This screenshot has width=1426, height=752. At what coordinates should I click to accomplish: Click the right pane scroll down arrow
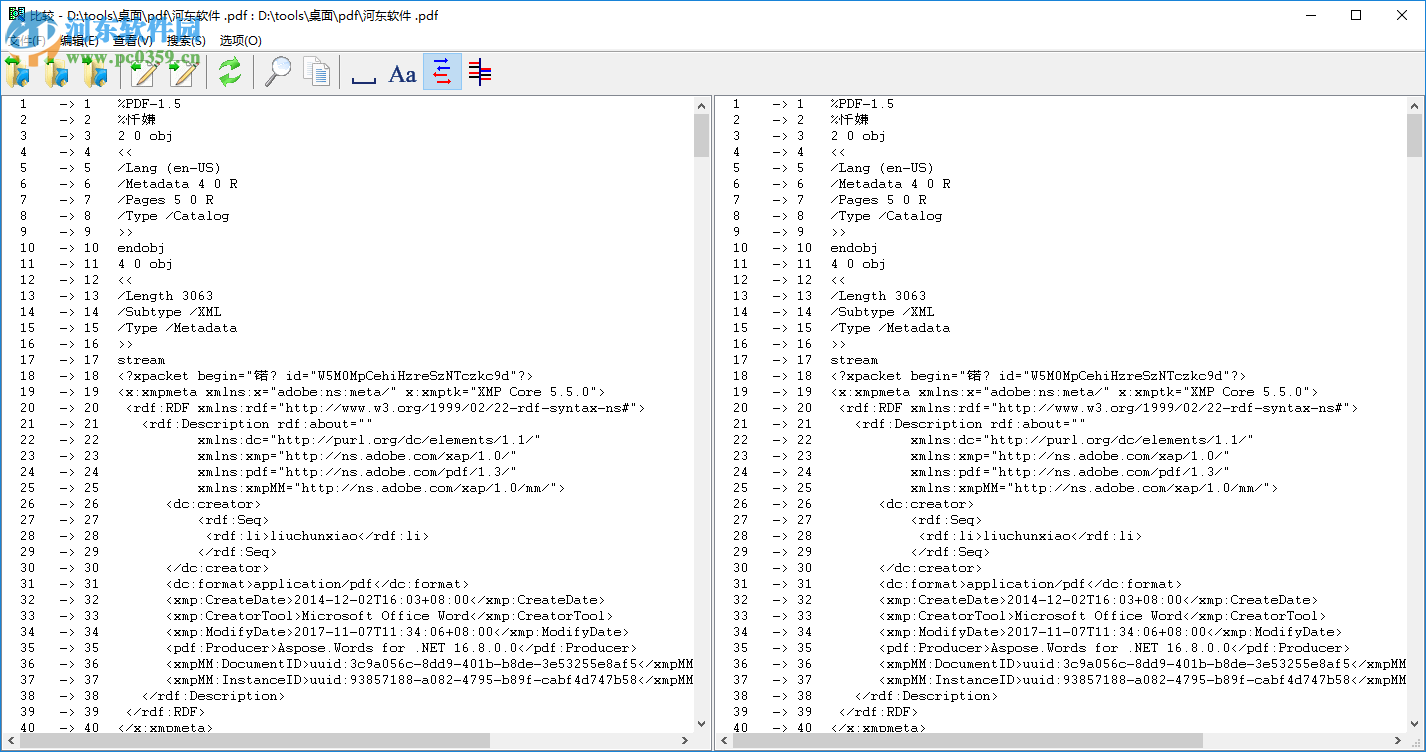tap(1414, 724)
